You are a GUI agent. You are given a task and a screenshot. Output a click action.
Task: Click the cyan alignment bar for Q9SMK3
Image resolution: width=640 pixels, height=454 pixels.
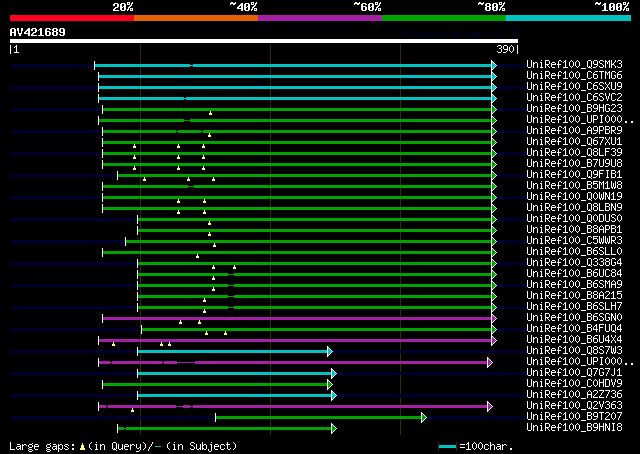(x=293, y=65)
